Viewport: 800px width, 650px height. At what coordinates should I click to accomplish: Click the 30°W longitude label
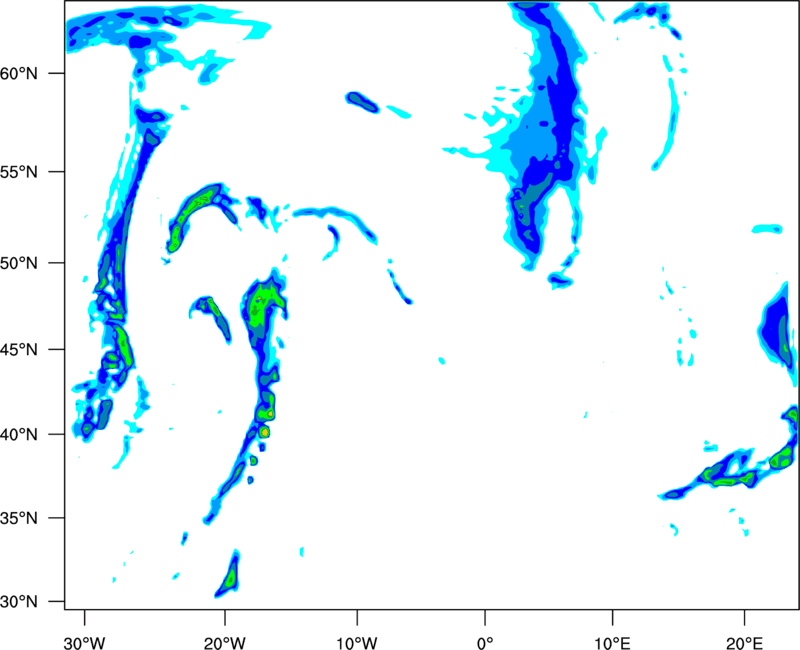tap(84, 643)
